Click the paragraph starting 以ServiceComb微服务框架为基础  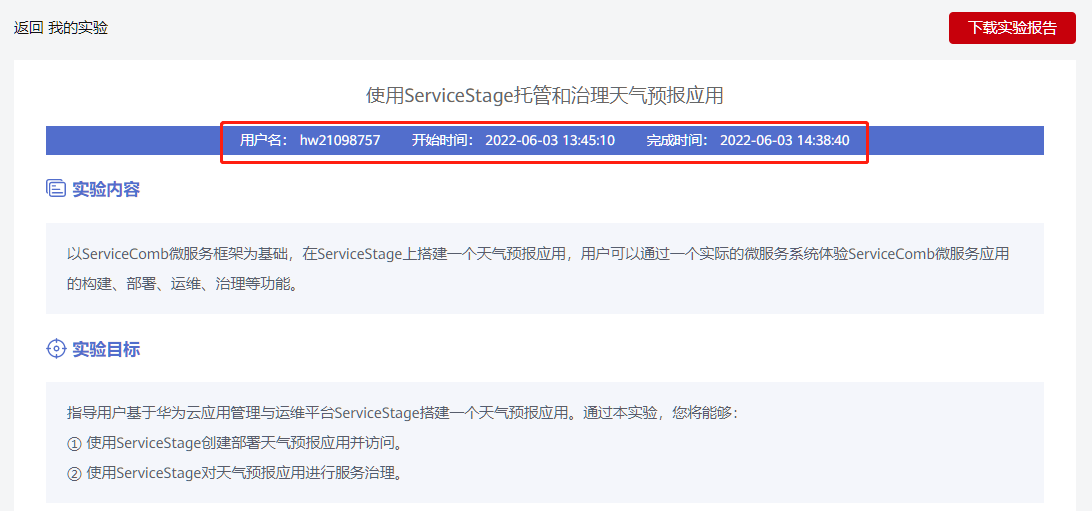[x=538, y=253]
